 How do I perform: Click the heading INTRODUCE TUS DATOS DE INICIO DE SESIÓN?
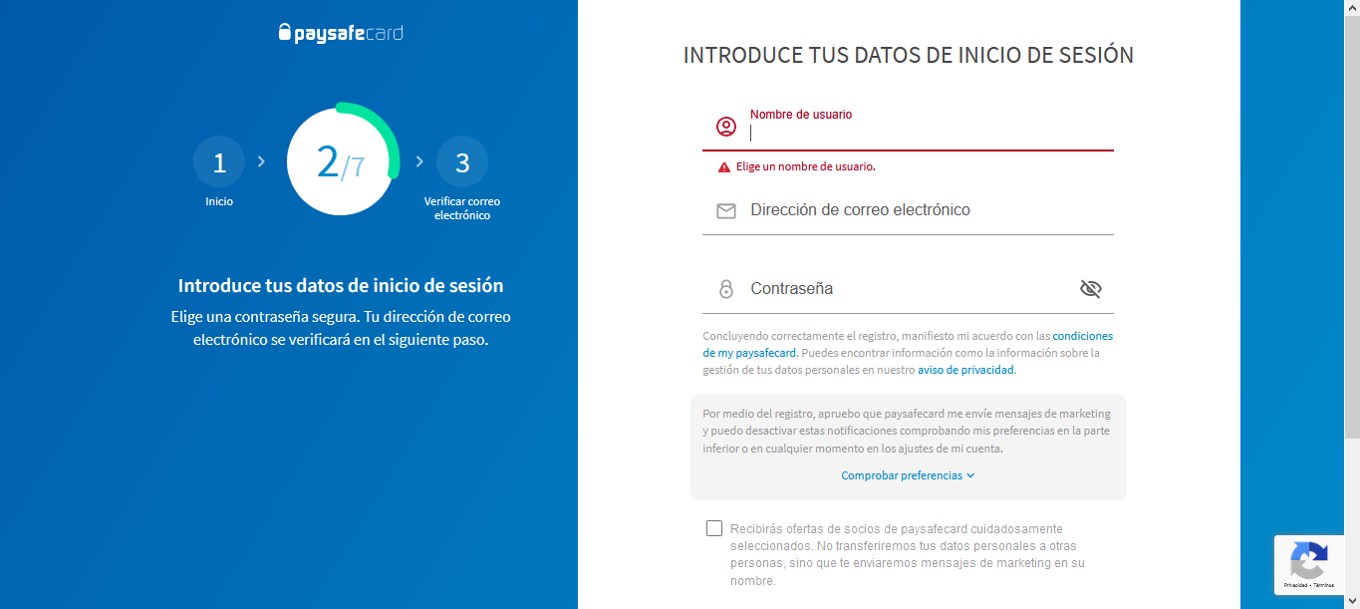pos(908,56)
